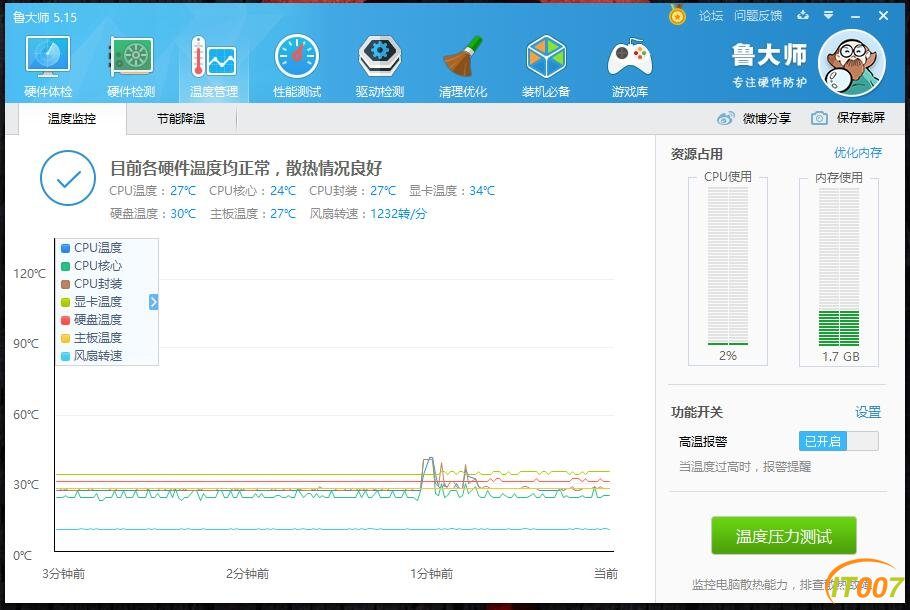Open the 设置 settings link
910x610 pixels.
point(868,412)
